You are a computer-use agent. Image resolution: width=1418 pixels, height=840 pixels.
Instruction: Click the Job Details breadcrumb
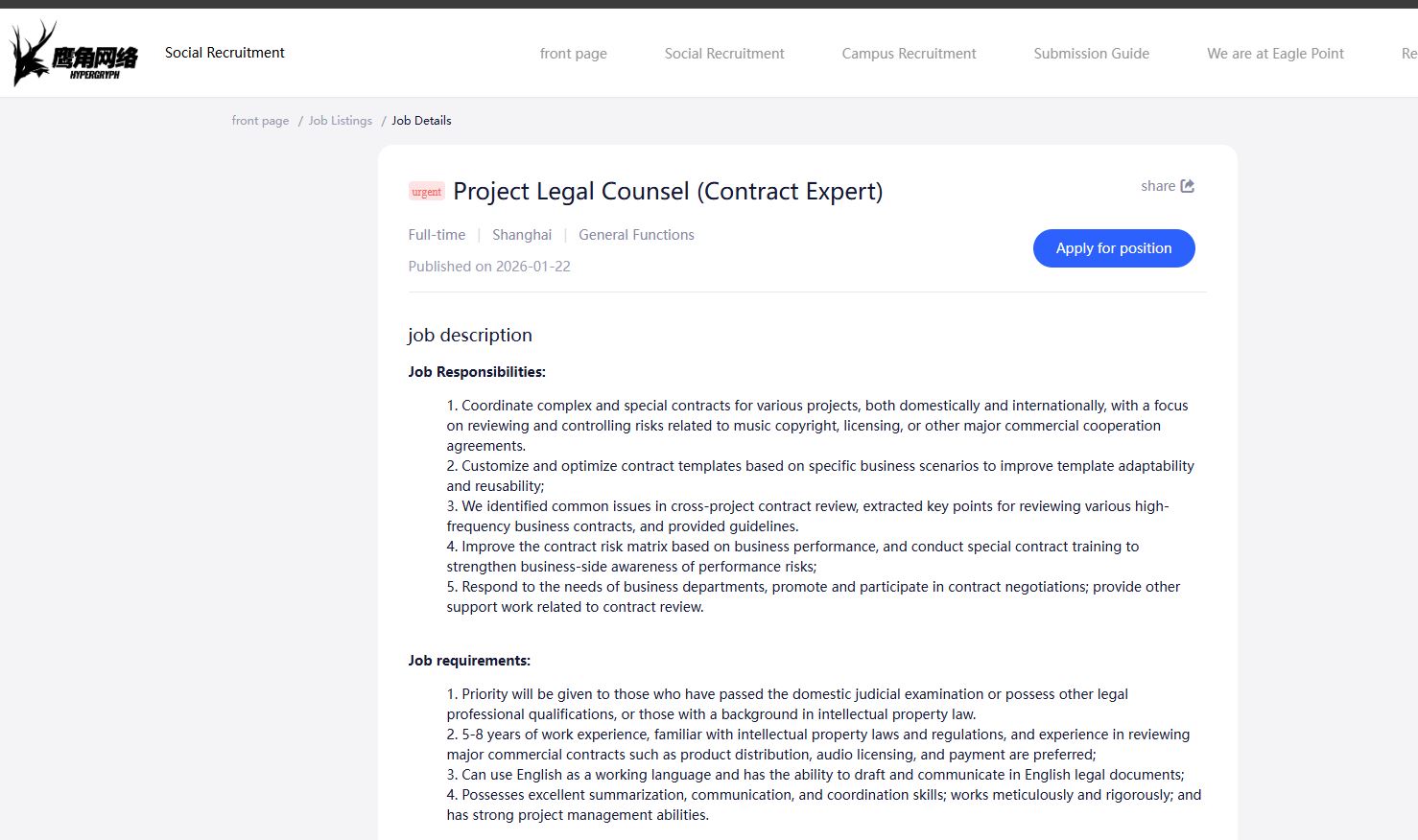[421, 121]
